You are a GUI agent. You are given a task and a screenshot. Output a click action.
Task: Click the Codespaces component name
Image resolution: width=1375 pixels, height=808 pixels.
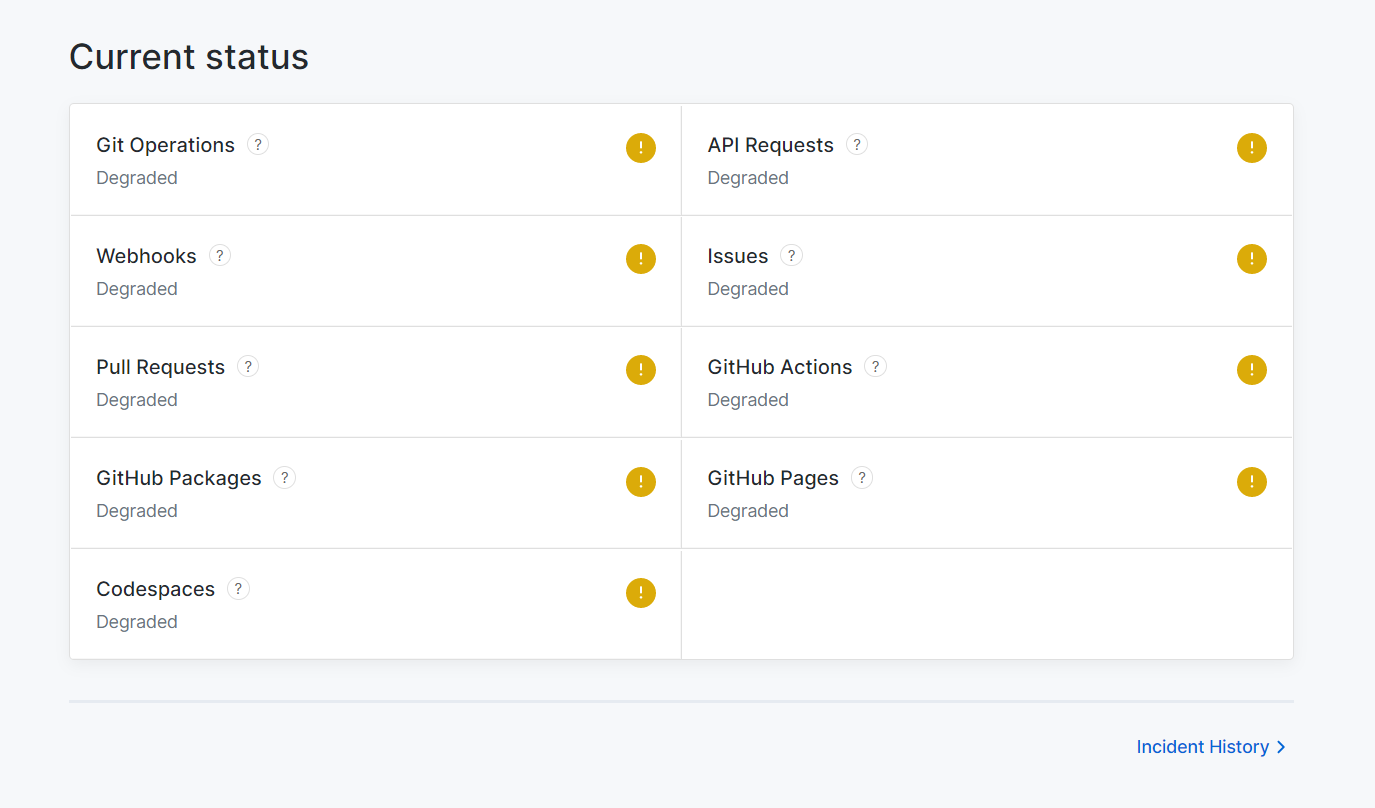pos(155,589)
